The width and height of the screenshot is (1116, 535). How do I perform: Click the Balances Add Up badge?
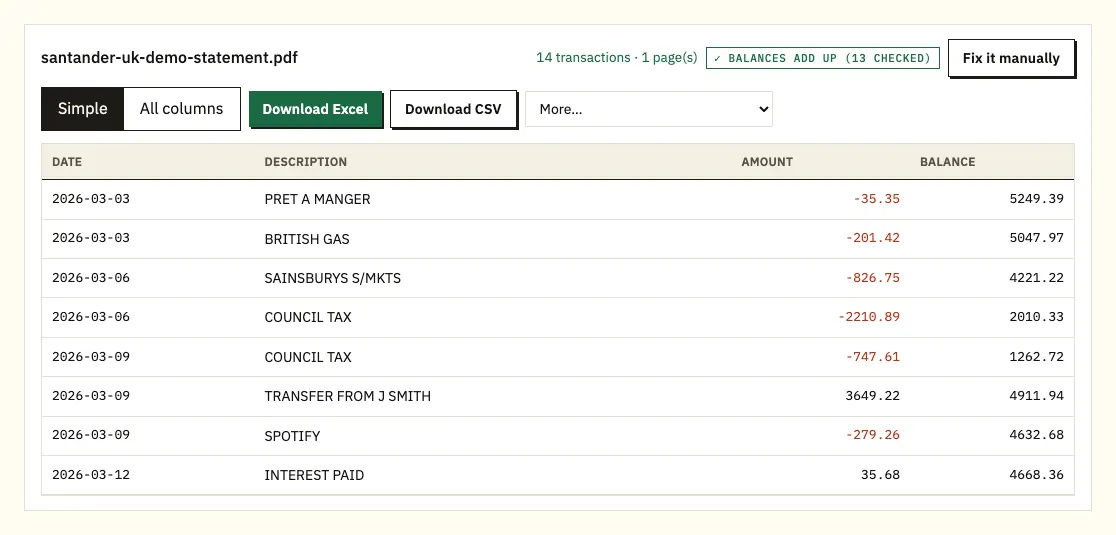click(x=823, y=58)
